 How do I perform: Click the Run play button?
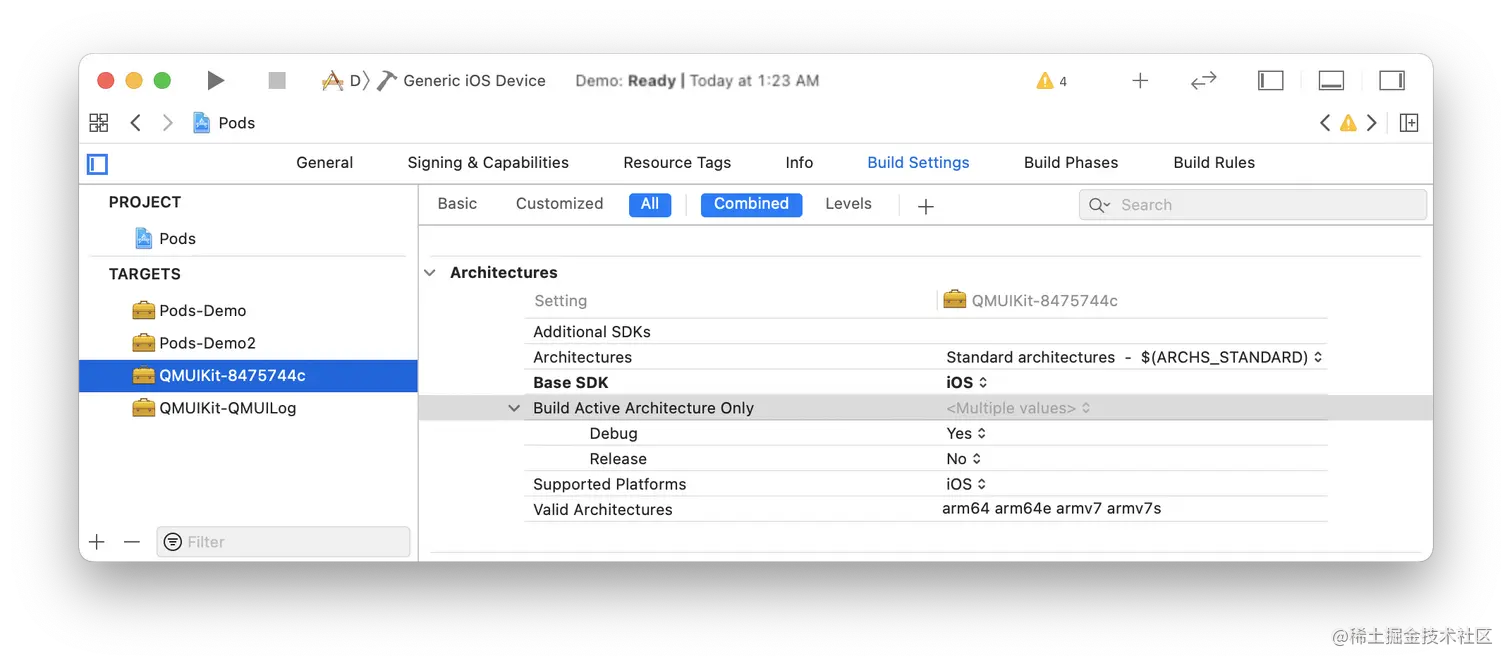pos(215,80)
